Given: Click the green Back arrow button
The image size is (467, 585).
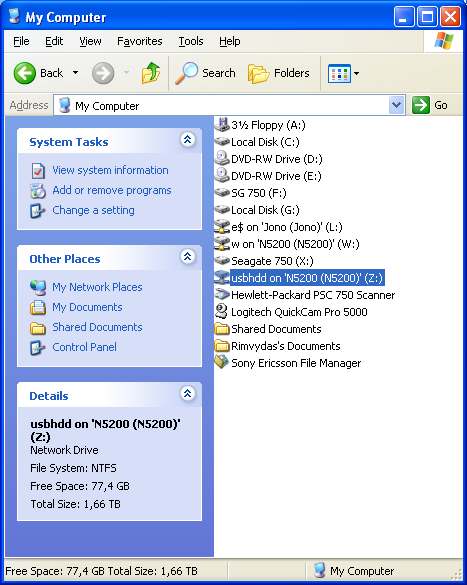Looking at the screenshot, I should [25, 73].
